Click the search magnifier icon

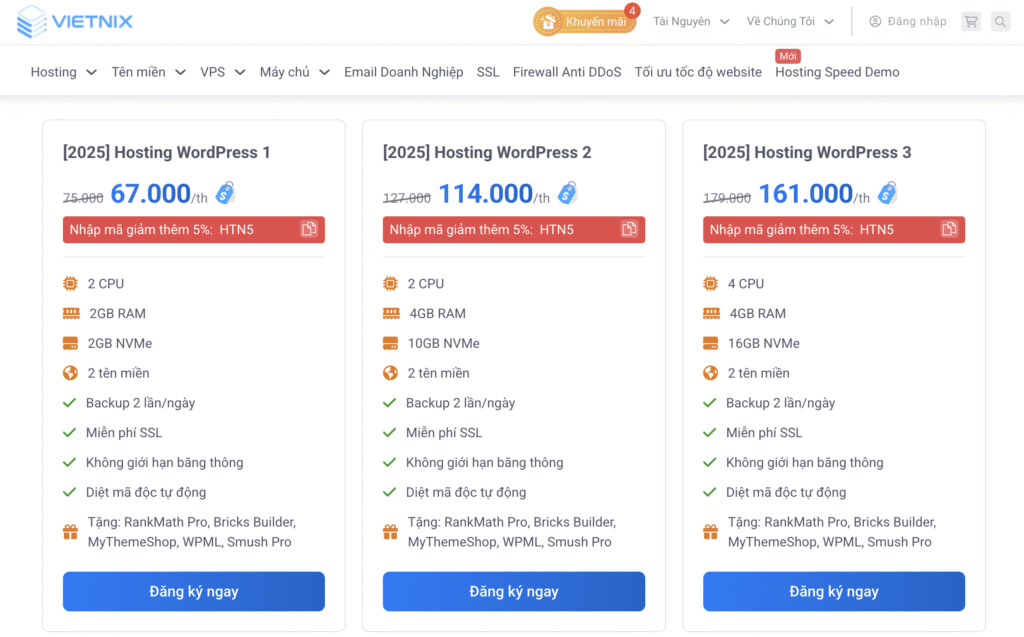[x=1000, y=21]
